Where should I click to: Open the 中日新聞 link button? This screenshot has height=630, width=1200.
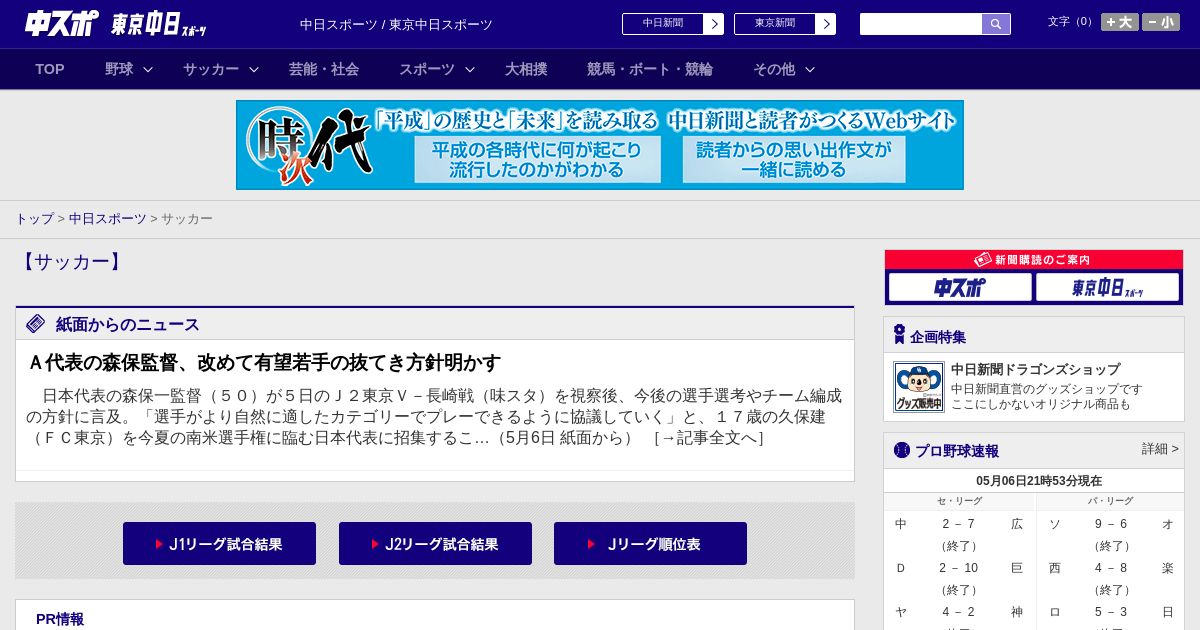click(x=663, y=24)
